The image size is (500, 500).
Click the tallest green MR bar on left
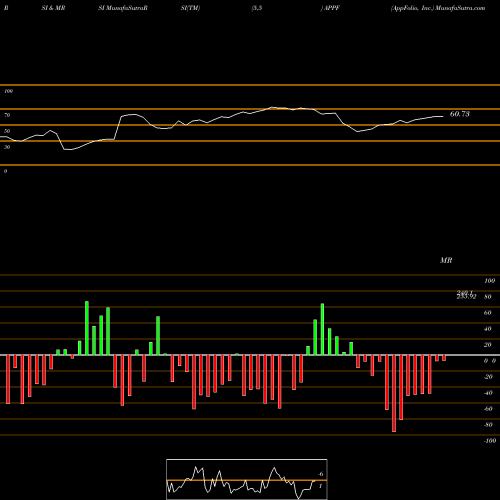87,328
